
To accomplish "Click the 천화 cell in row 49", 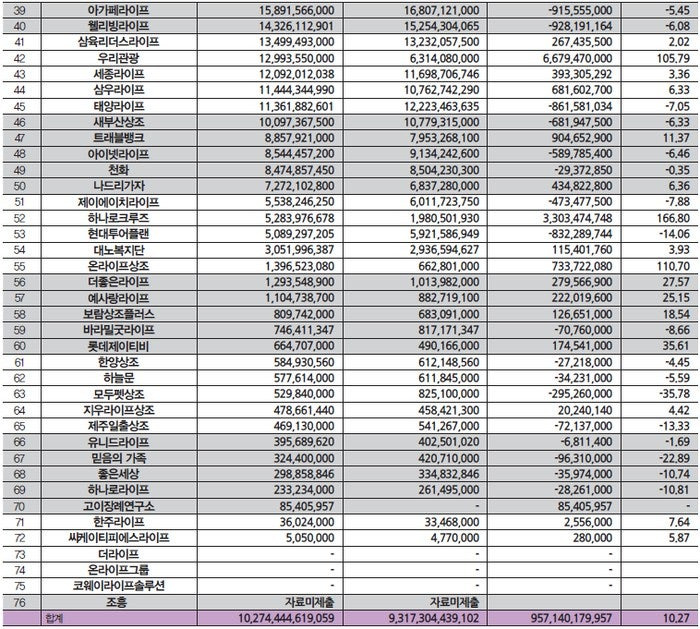I will tap(118, 170).
